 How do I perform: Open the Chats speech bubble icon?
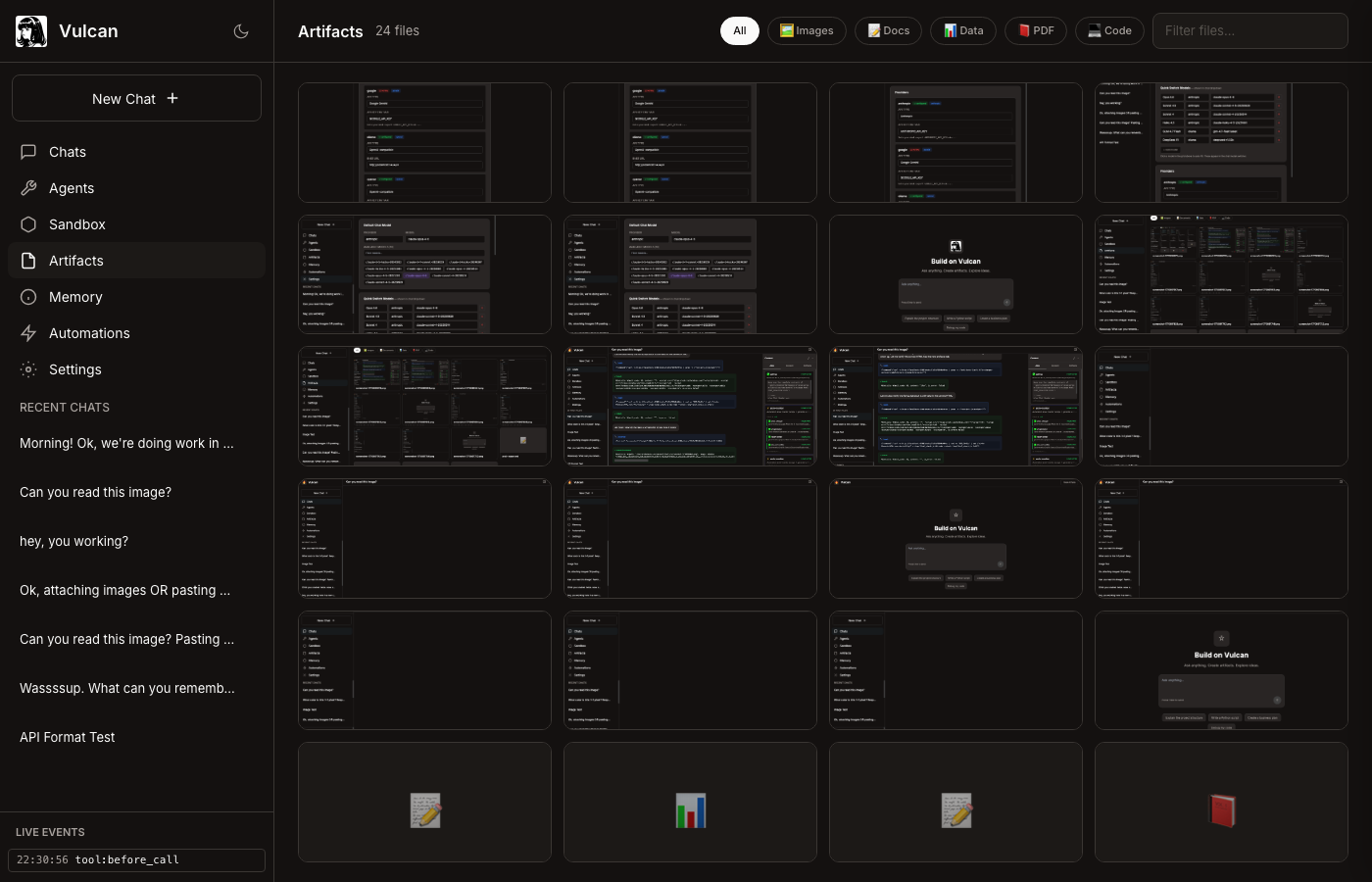tap(28, 152)
